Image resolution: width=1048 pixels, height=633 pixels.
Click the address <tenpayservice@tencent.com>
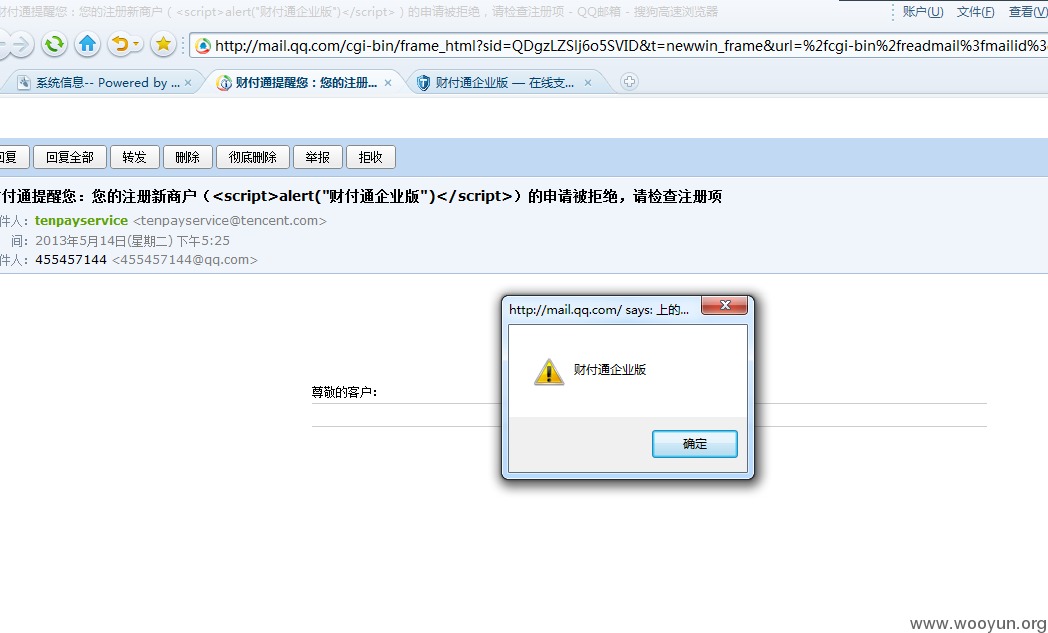230,221
